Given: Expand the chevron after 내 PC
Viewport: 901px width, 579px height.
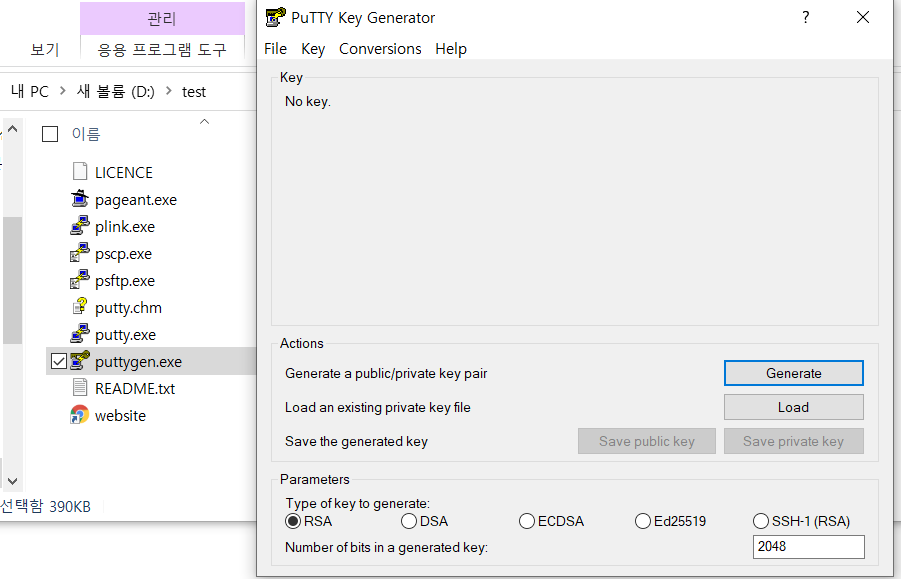Looking at the screenshot, I should pos(63,91).
